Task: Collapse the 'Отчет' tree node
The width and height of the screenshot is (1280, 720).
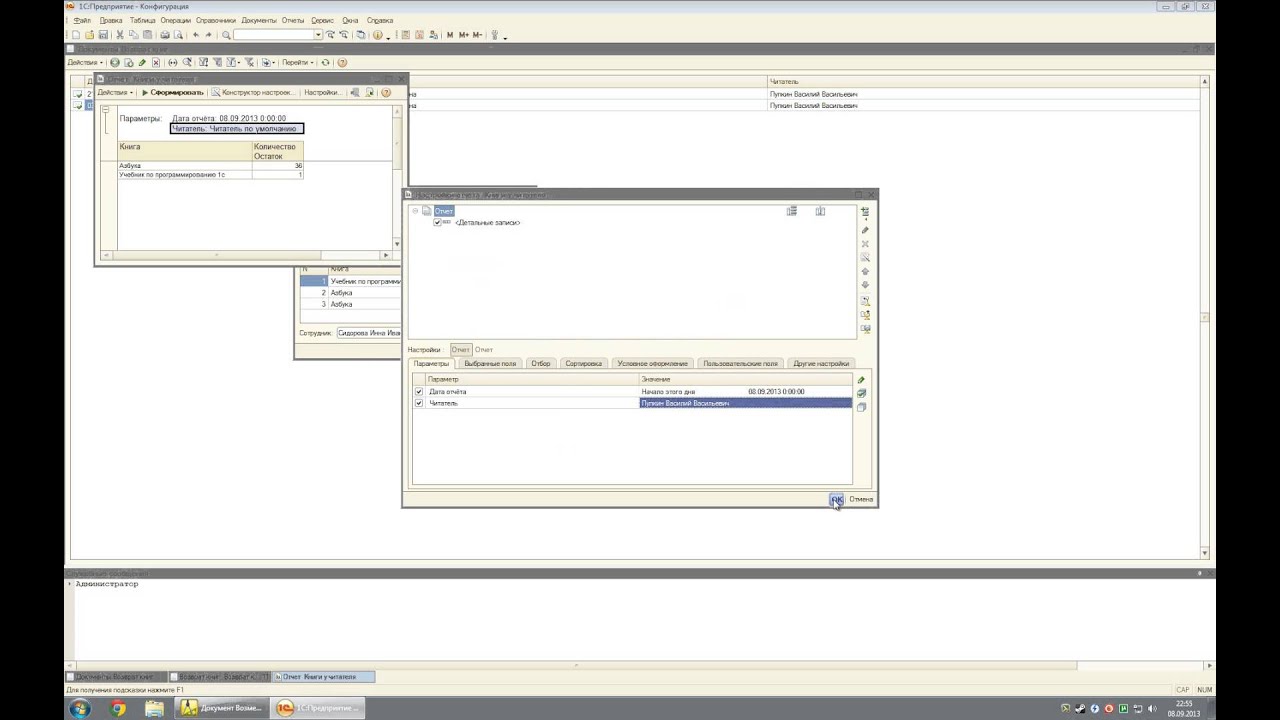Action: coord(415,211)
